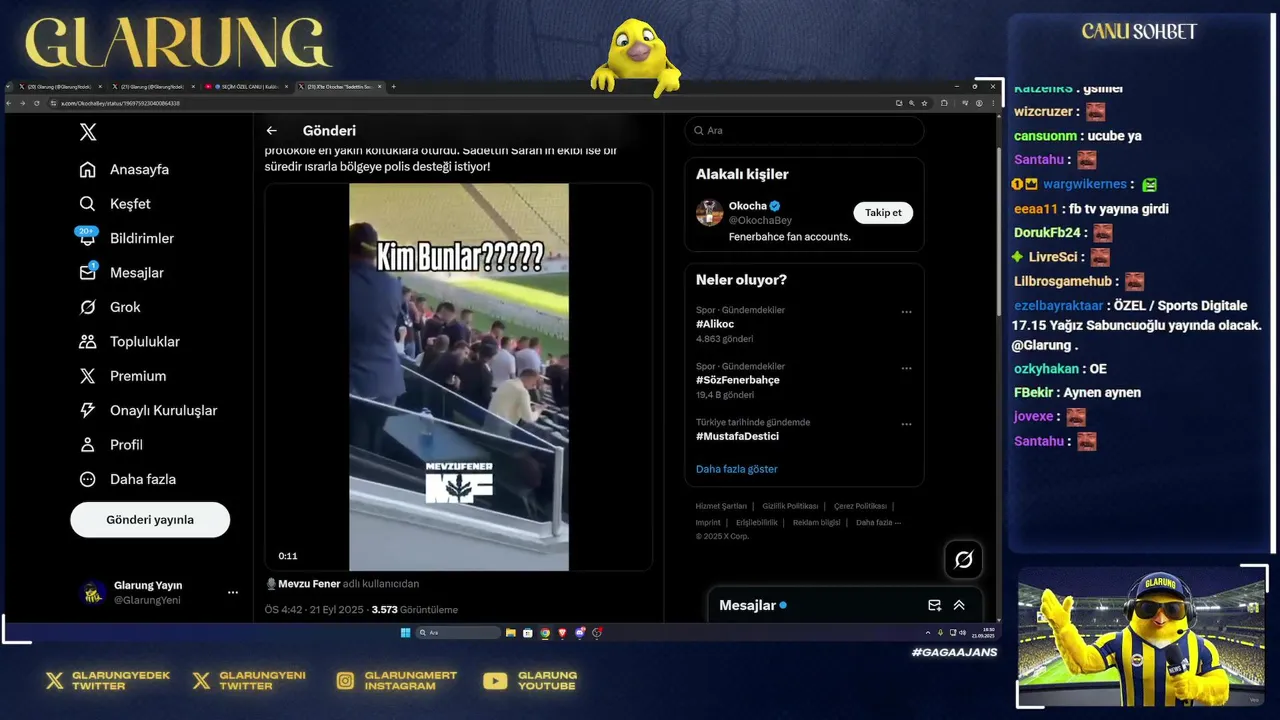Open Discord from the taskbar
This screenshot has width=1280, height=720.
tap(580, 633)
